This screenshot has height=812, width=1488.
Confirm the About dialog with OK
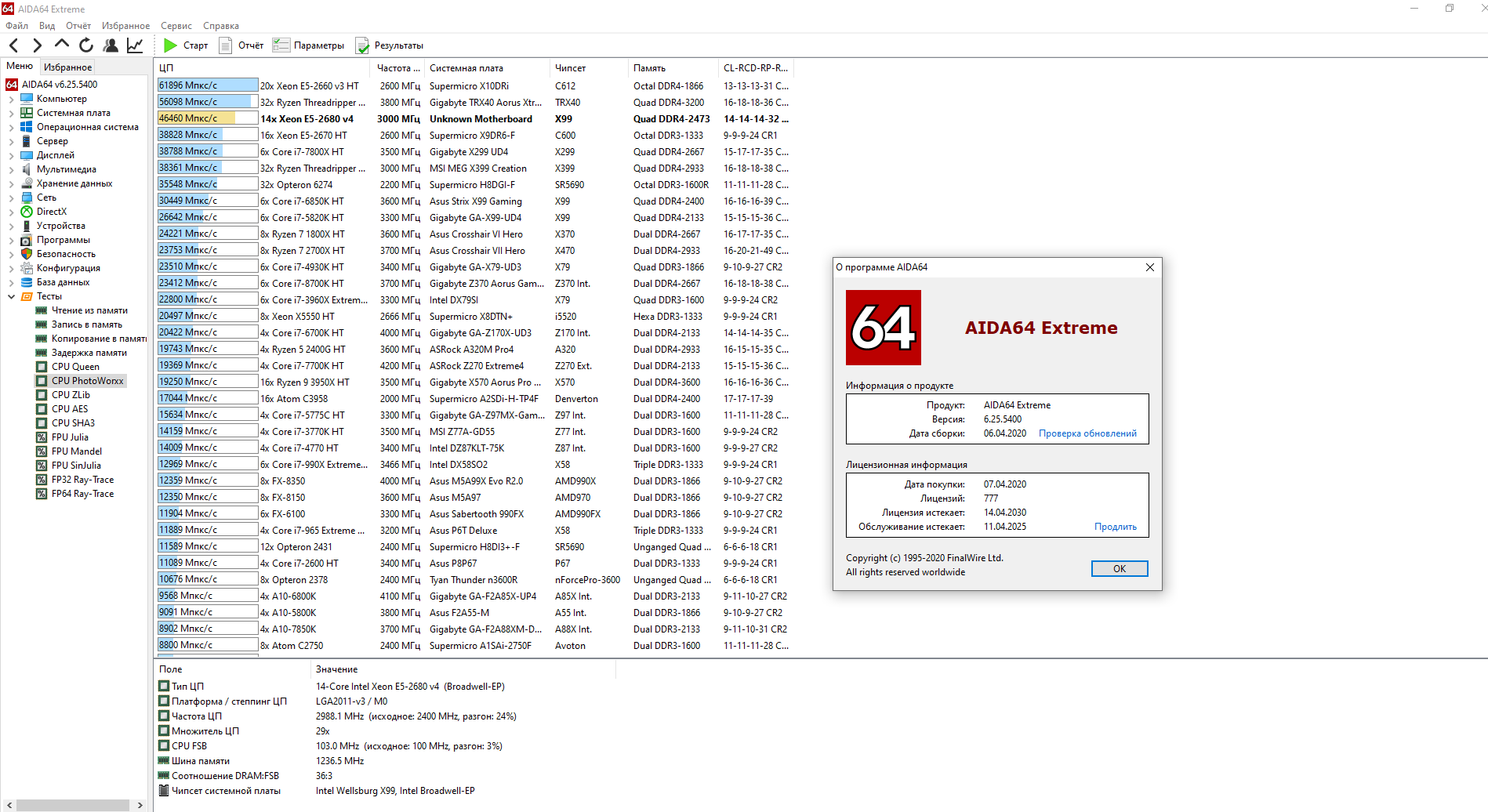pyautogui.click(x=1120, y=569)
